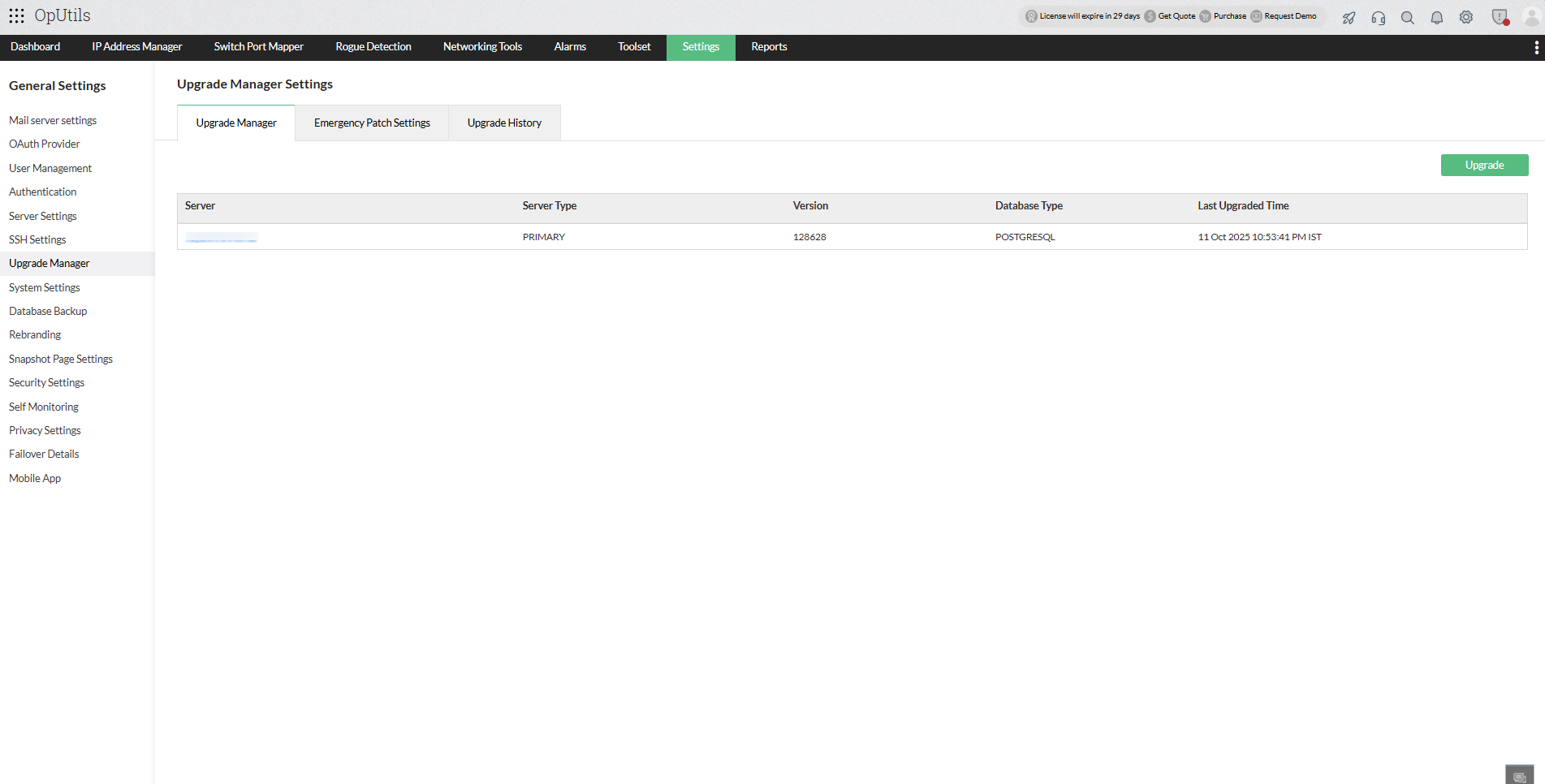The image size is (1545, 784).
Task: Open the apps grid launcher icon
Action: point(16,16)
